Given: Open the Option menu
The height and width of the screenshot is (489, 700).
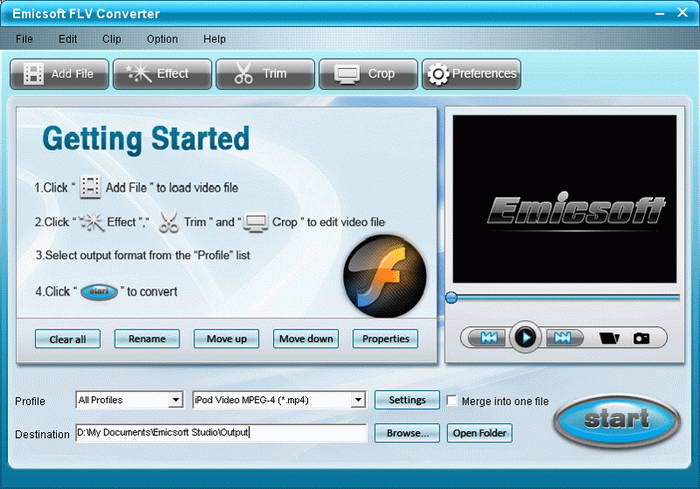Looking at the screenshot, I should point(162,39).
